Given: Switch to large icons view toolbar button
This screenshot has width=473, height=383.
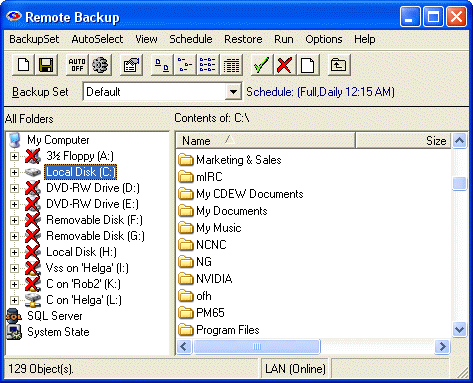Looking at the screenshot, I should click(x=162, y=65).
